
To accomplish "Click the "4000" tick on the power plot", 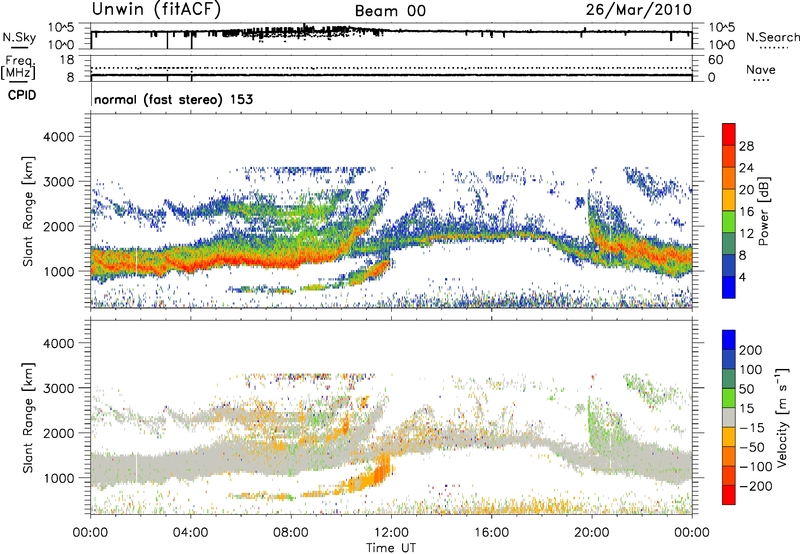I will (x=58, y=137).
